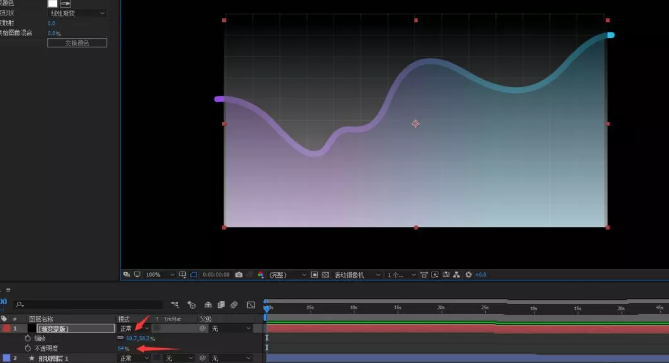
Task: Open layer 2 parent 无 dropdown
Action: click(x=231, y=358)
